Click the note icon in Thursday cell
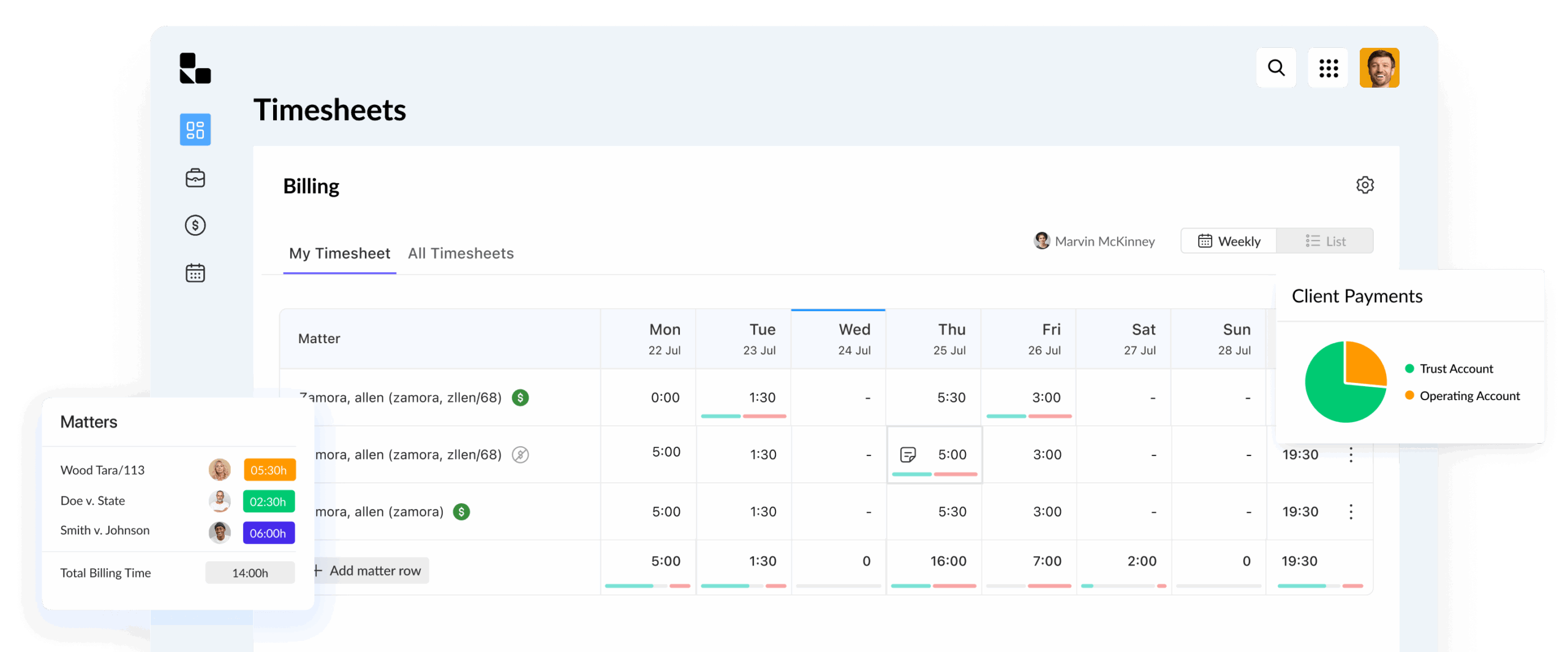The width and height of the screenshot is (1568, 652). point(908,455)
